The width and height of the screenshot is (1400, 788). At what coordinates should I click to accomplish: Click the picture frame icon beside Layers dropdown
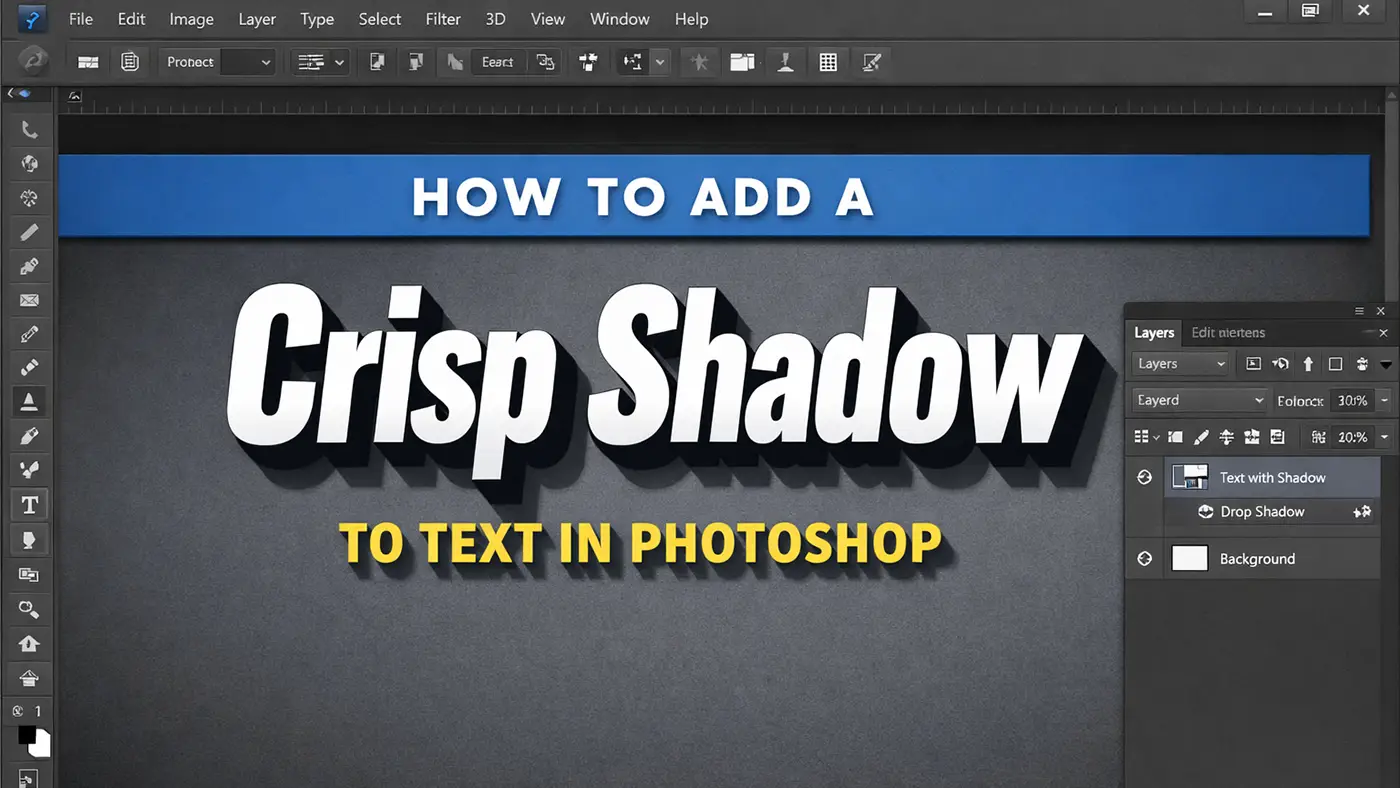click(x=1254, y=364)
